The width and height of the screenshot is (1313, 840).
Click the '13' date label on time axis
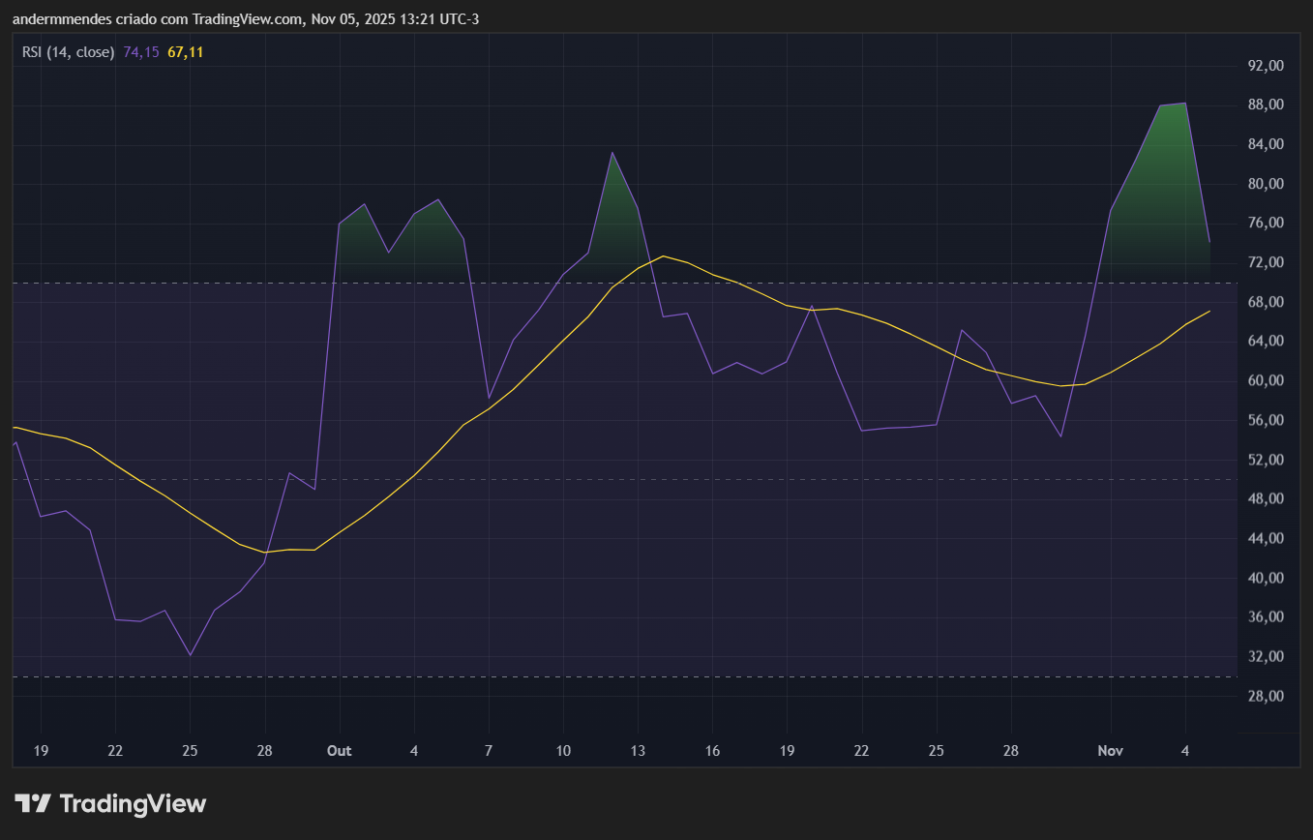point(637,750)
